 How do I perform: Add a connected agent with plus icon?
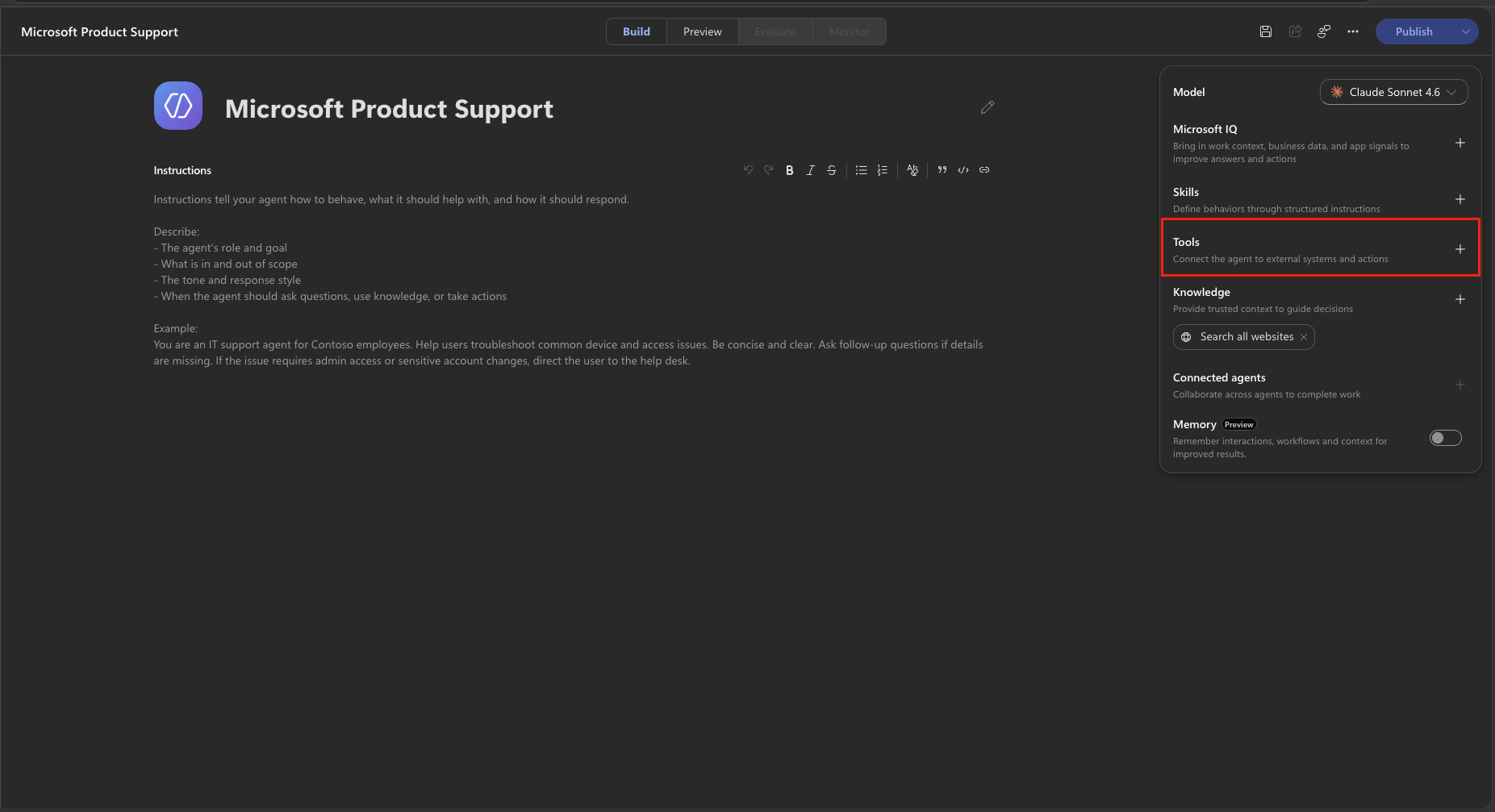1460,385
